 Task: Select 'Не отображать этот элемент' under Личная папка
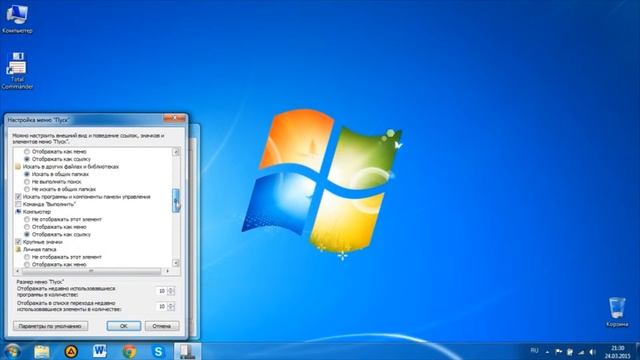click(27, 257)
